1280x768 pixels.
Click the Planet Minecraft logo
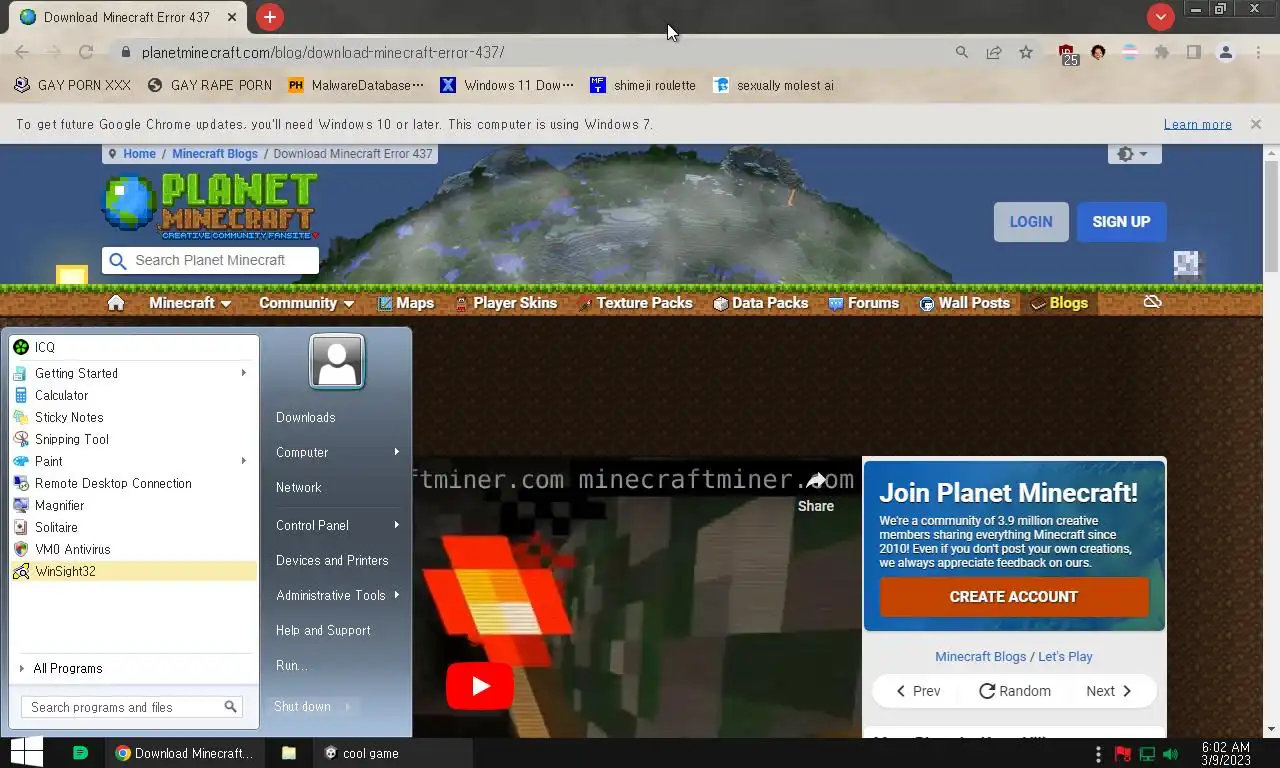211,205
